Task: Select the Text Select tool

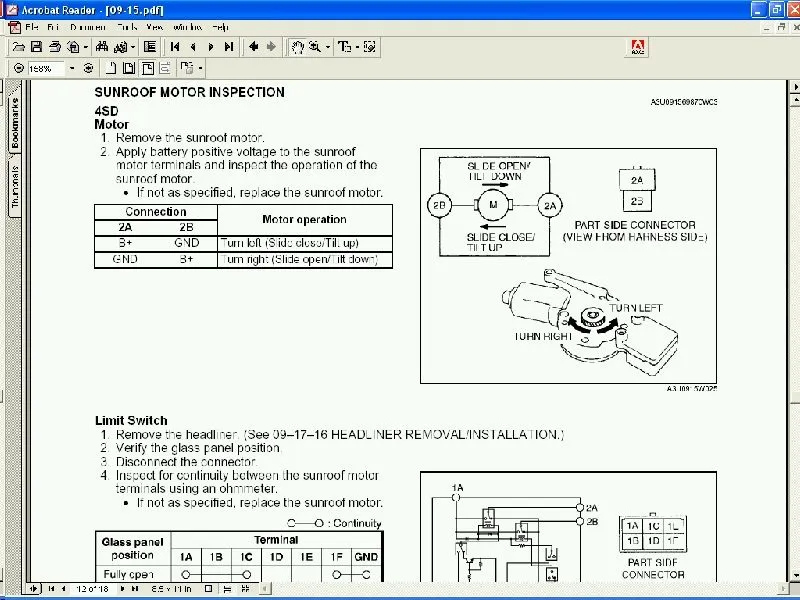Action: pyautogui.click(x=342, y=47)
